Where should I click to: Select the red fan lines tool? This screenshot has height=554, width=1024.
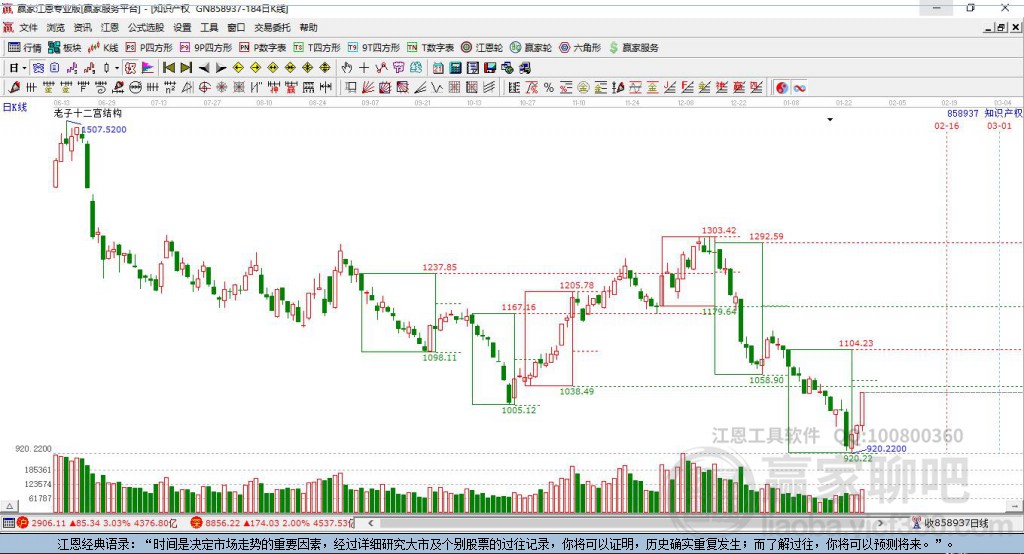368,88
